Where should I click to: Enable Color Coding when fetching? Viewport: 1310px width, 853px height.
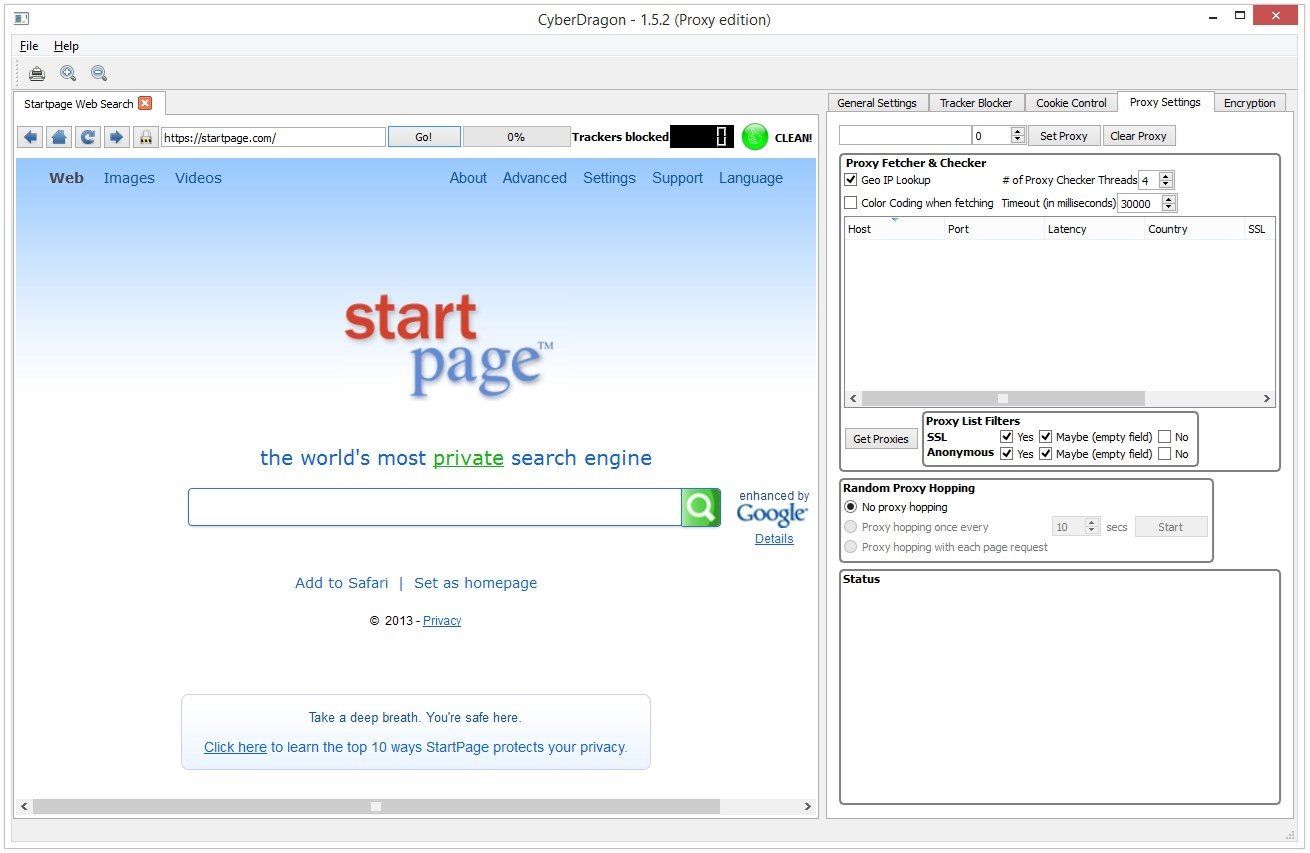click(851, 203)
